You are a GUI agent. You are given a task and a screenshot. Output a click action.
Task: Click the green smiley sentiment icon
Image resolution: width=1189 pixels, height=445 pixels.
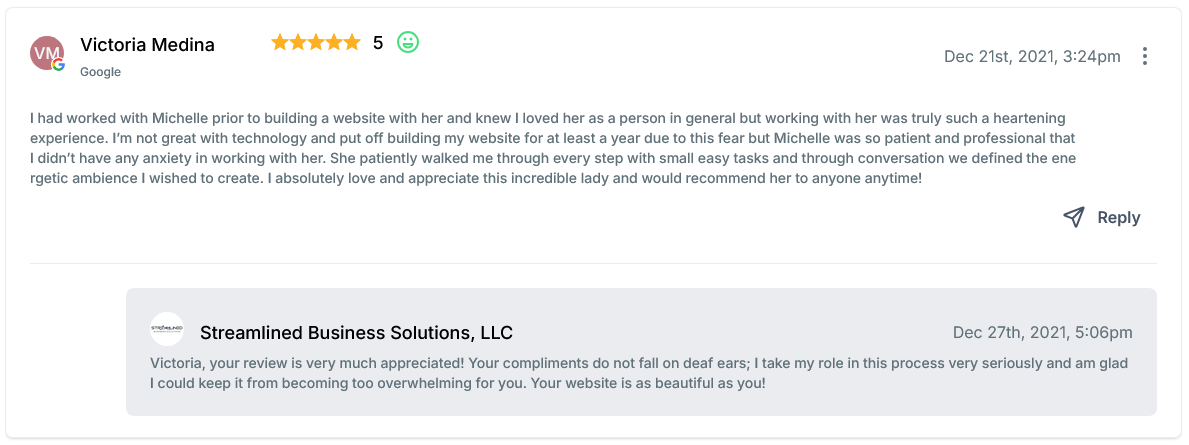[x=408, y=42]
